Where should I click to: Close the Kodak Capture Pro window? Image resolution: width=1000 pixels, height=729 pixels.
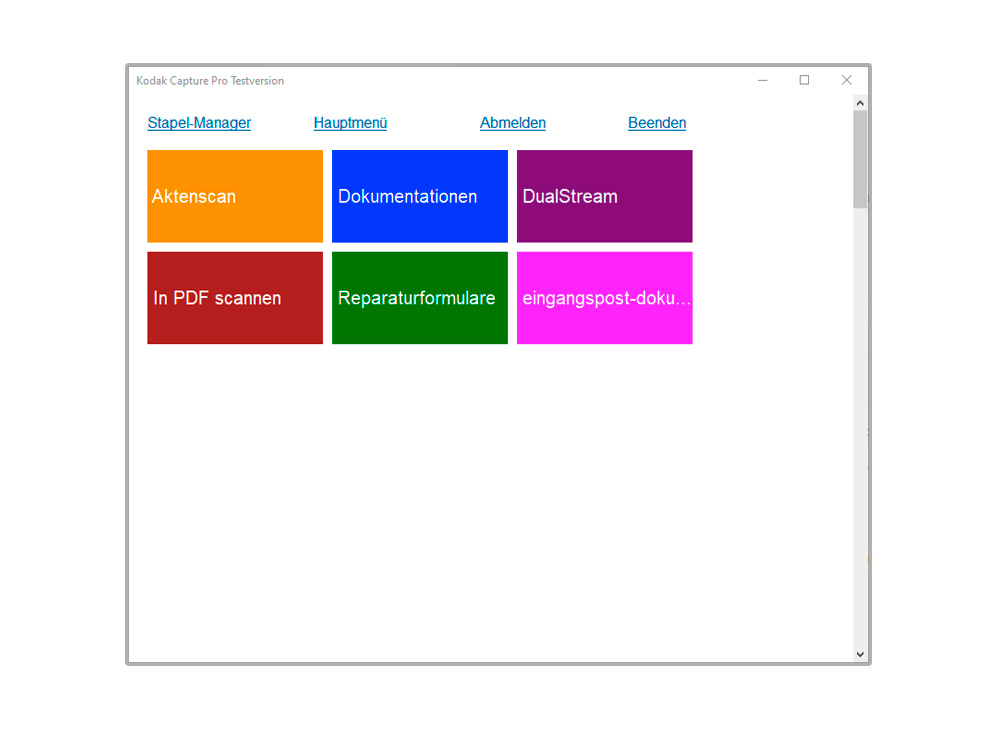(x=846, y=80)
